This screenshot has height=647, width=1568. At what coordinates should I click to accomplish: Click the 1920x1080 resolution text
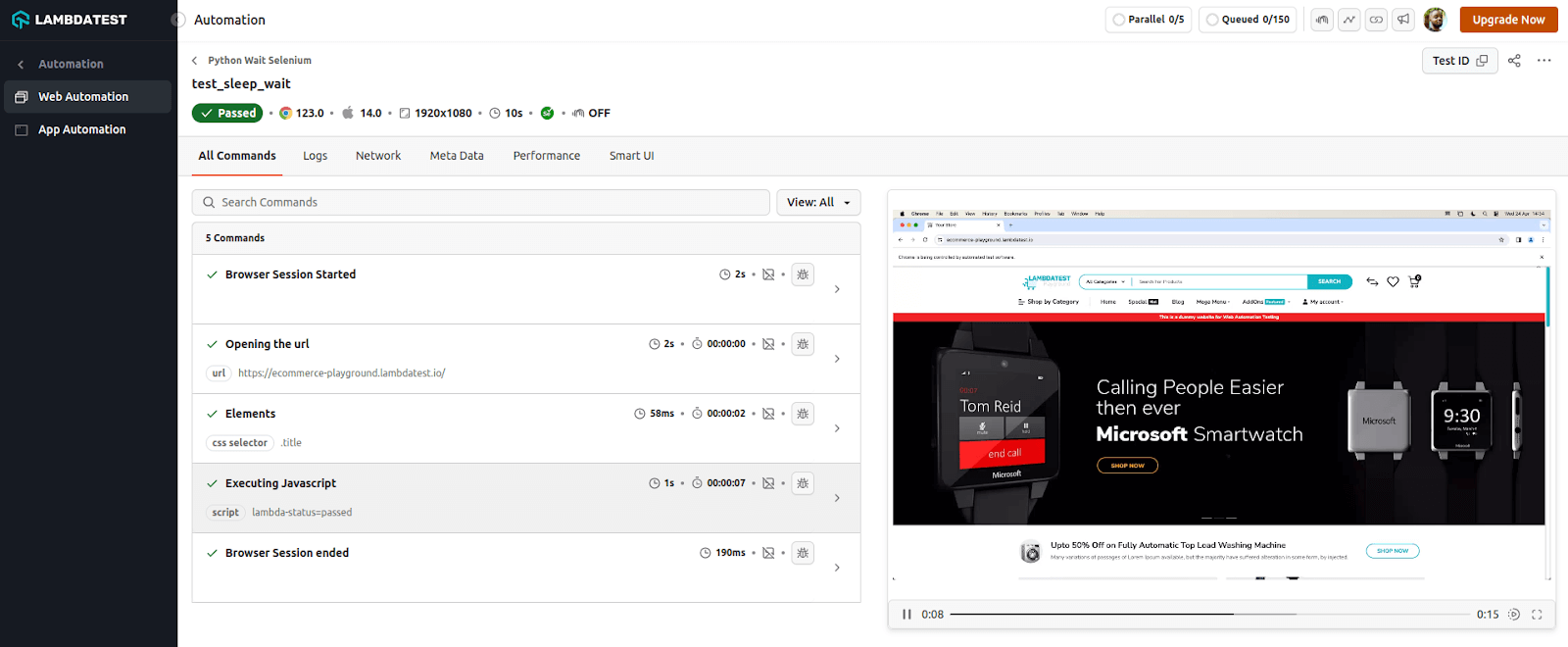click(443, 113)
